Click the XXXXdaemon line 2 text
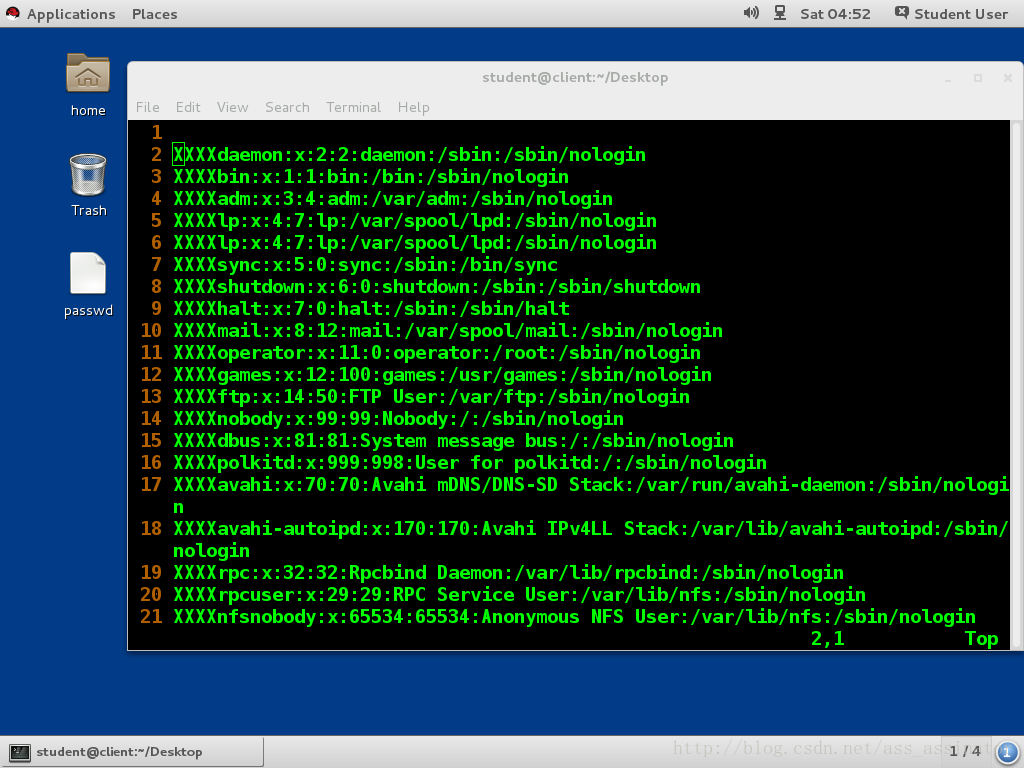The height and width of the screenshot is (768, 1024). [x=409, y=155]
